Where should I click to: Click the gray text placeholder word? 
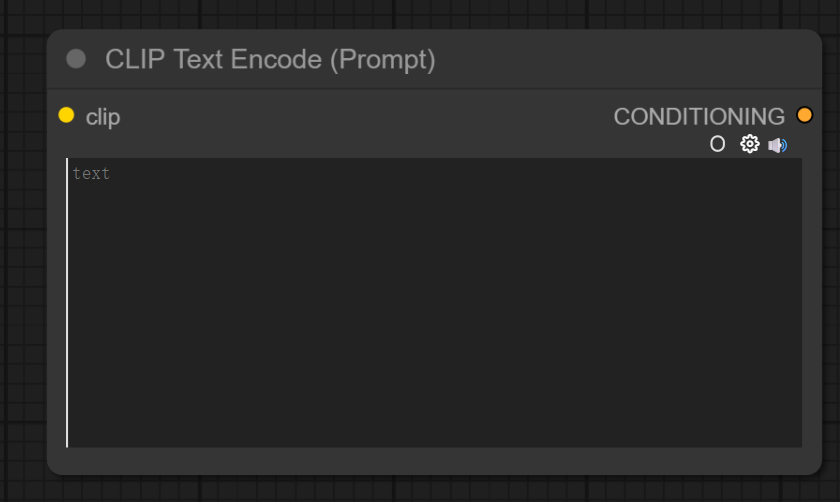(x=91, y=174)
